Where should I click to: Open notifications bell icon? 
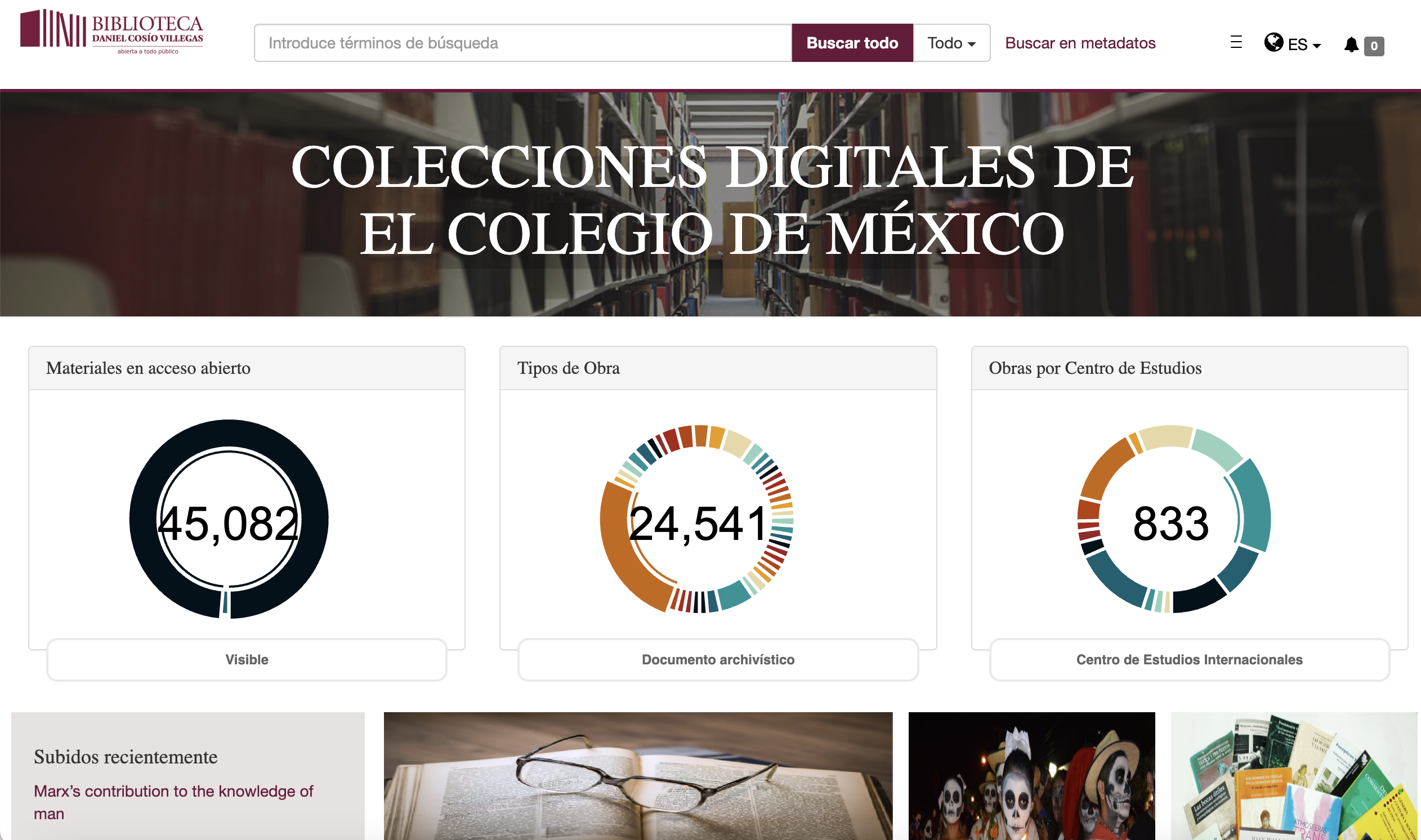coord(1351,44)
